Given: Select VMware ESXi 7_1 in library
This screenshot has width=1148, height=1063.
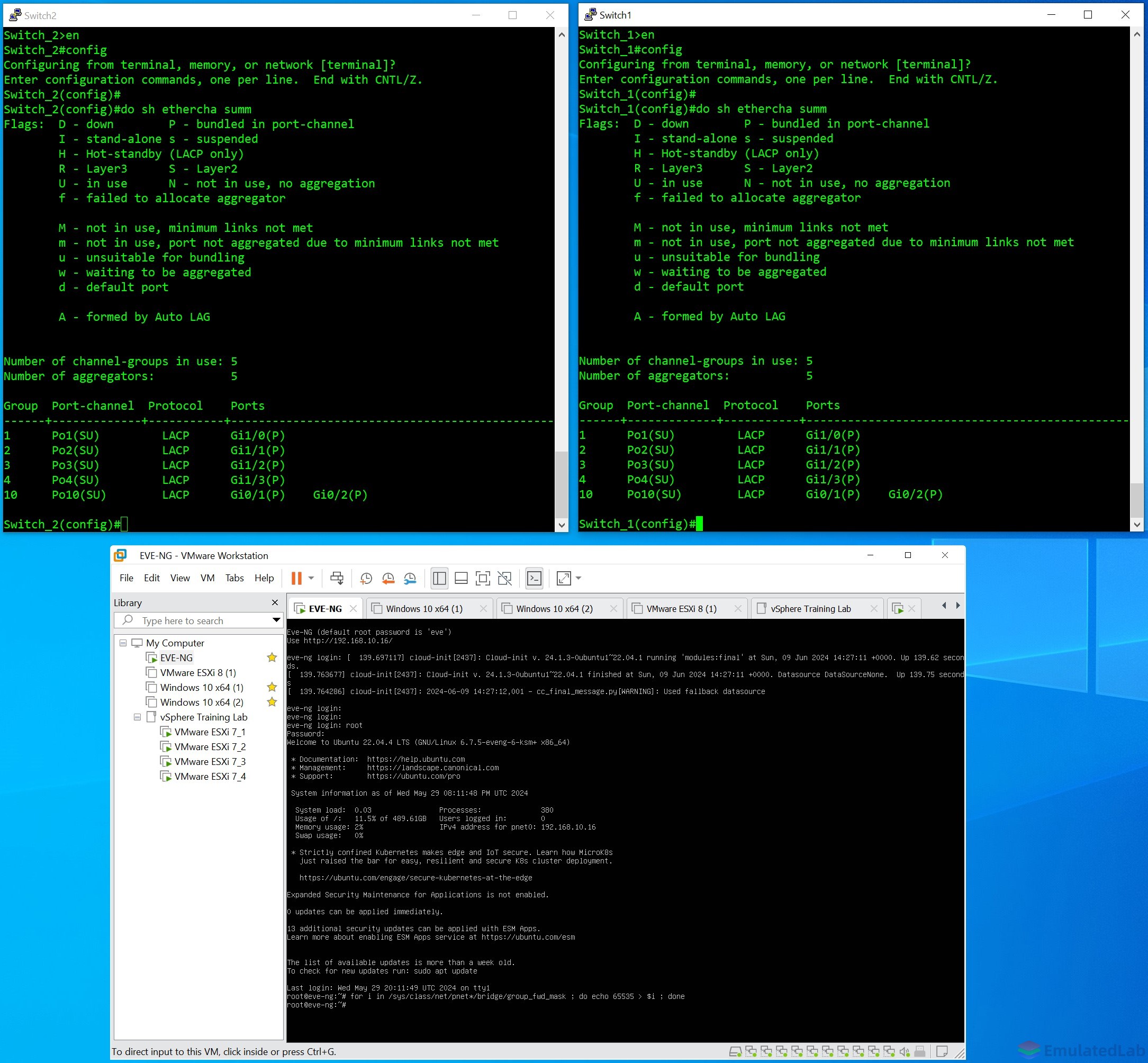Looking at the screenshot, I should click(210, 732).
